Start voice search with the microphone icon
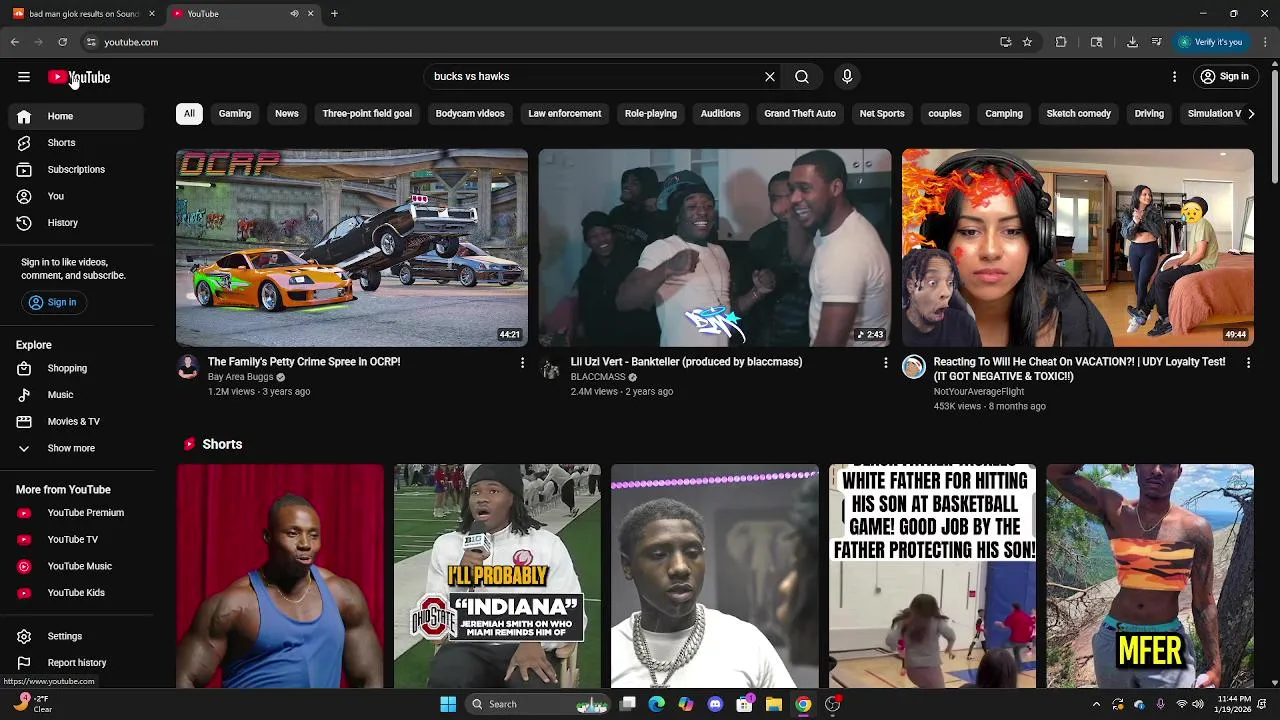 [x=847, y=77]
